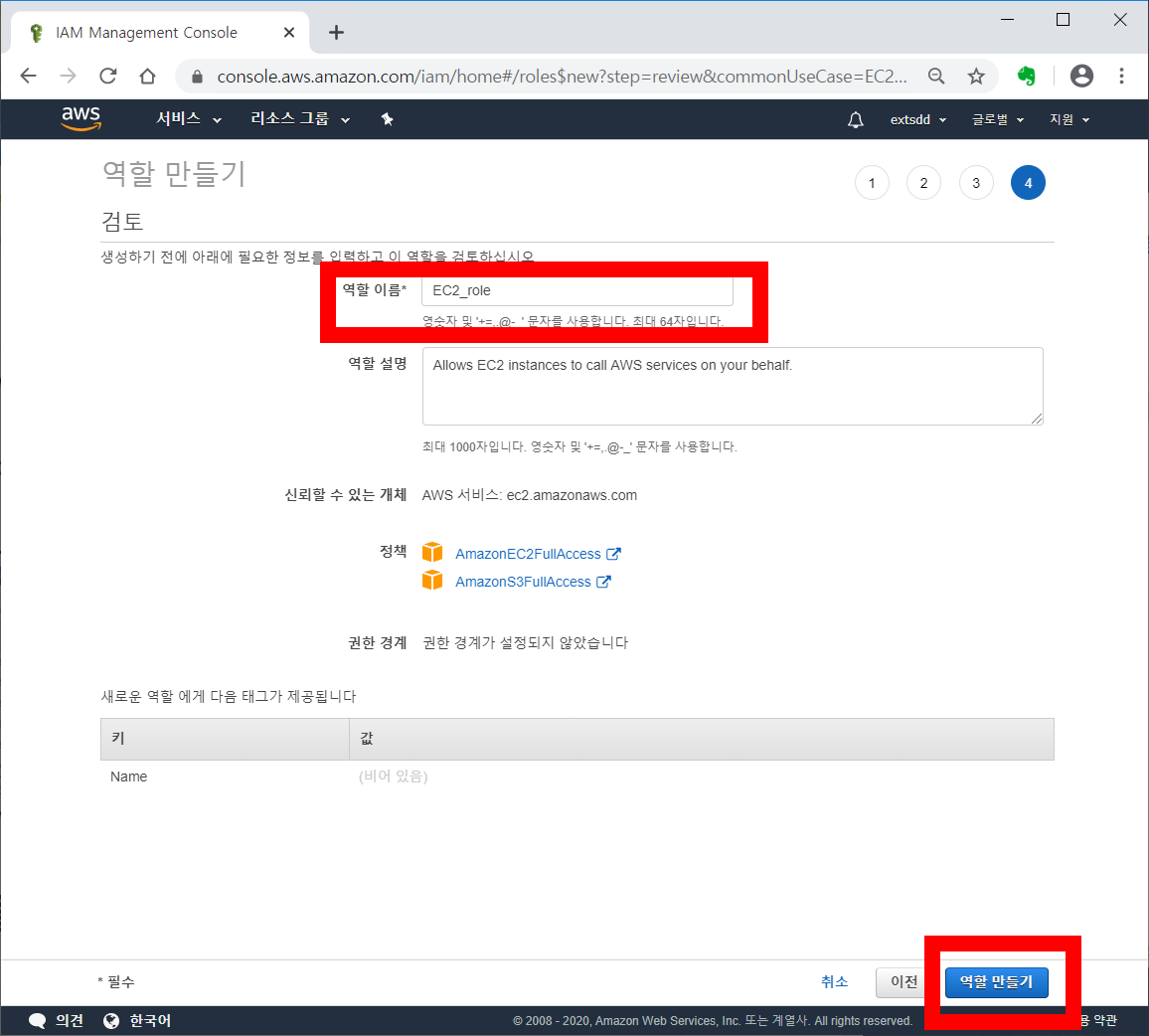Close the IAM Management Console tab
The image size is (1149, 1036).
tap(288, 32)
